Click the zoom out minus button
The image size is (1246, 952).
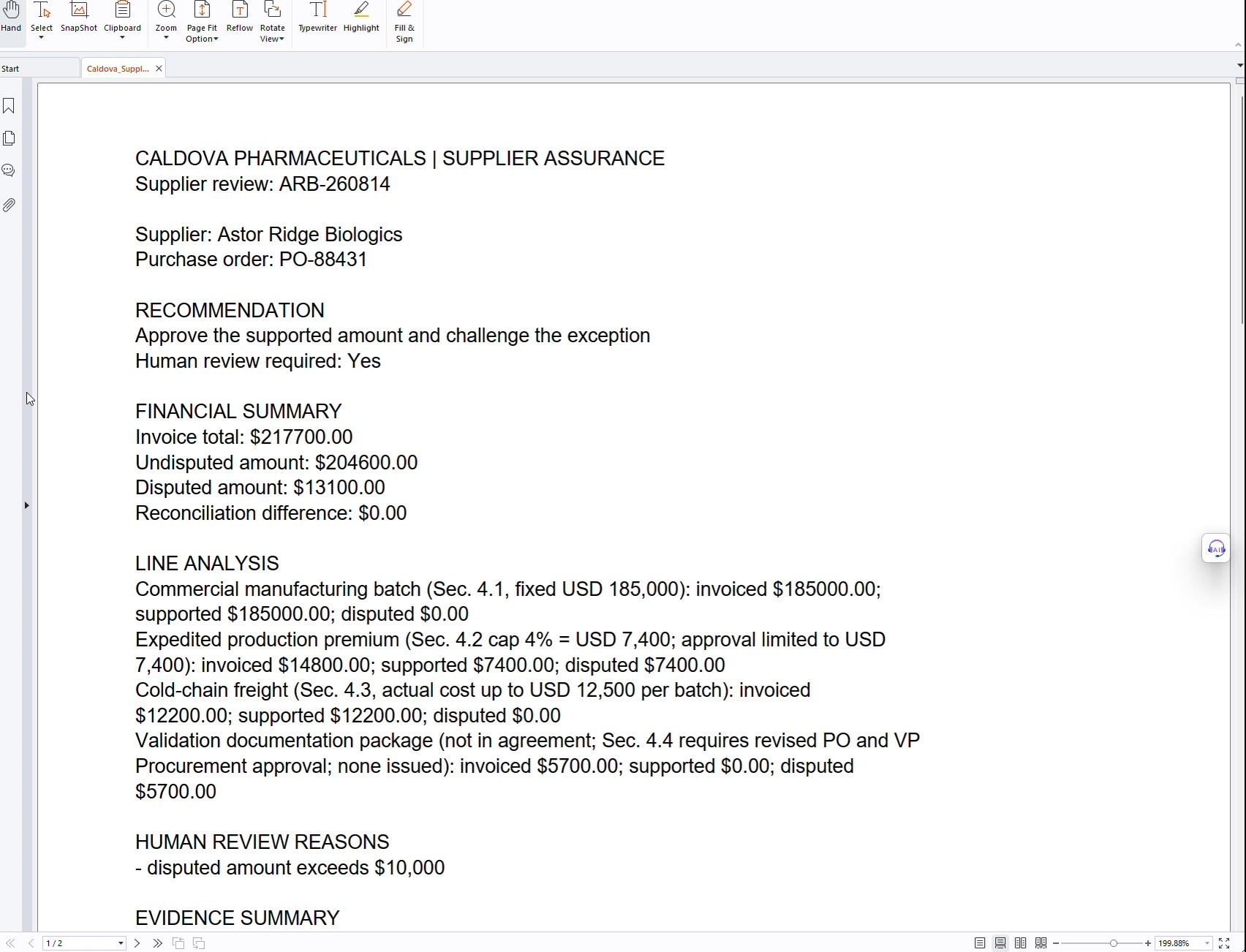tap(1056, 943)
